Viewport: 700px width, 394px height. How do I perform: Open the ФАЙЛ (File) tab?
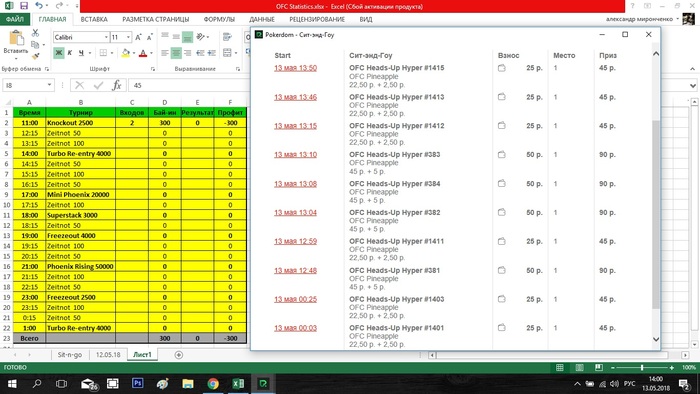(x=15, y=19)
